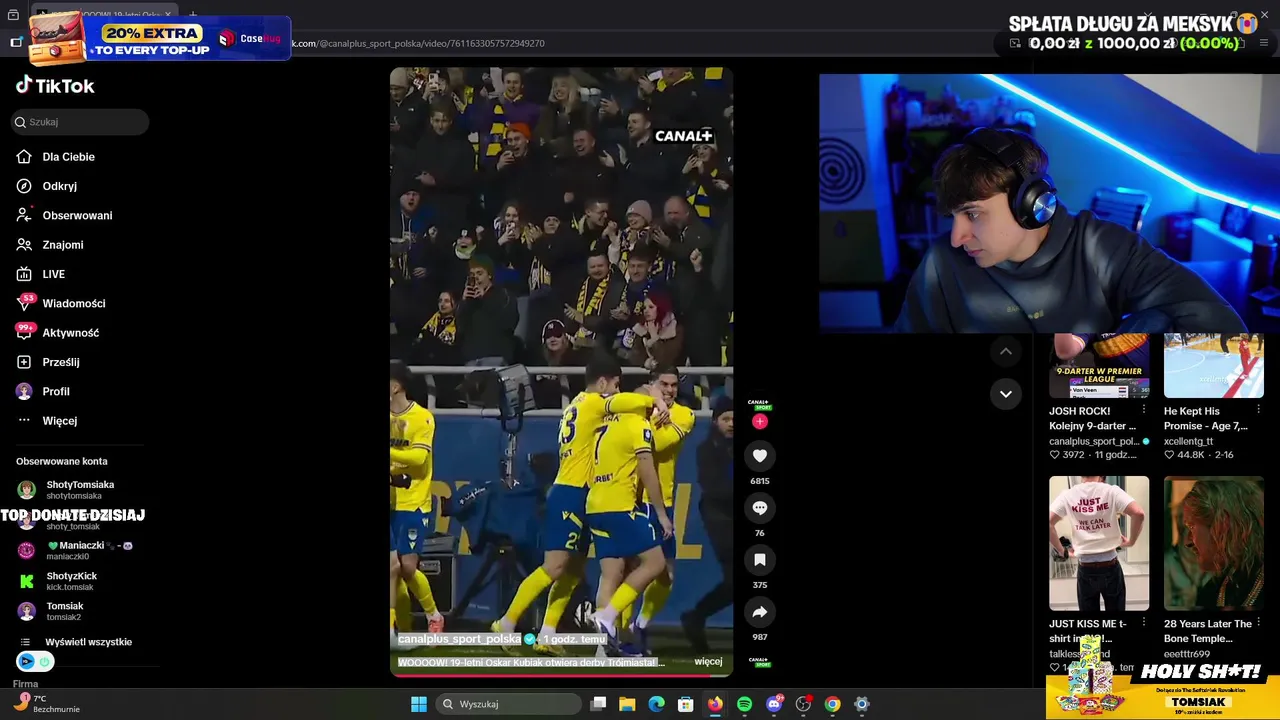
Task: Open Task View on taskbar
Action: (x=598, y=704)
